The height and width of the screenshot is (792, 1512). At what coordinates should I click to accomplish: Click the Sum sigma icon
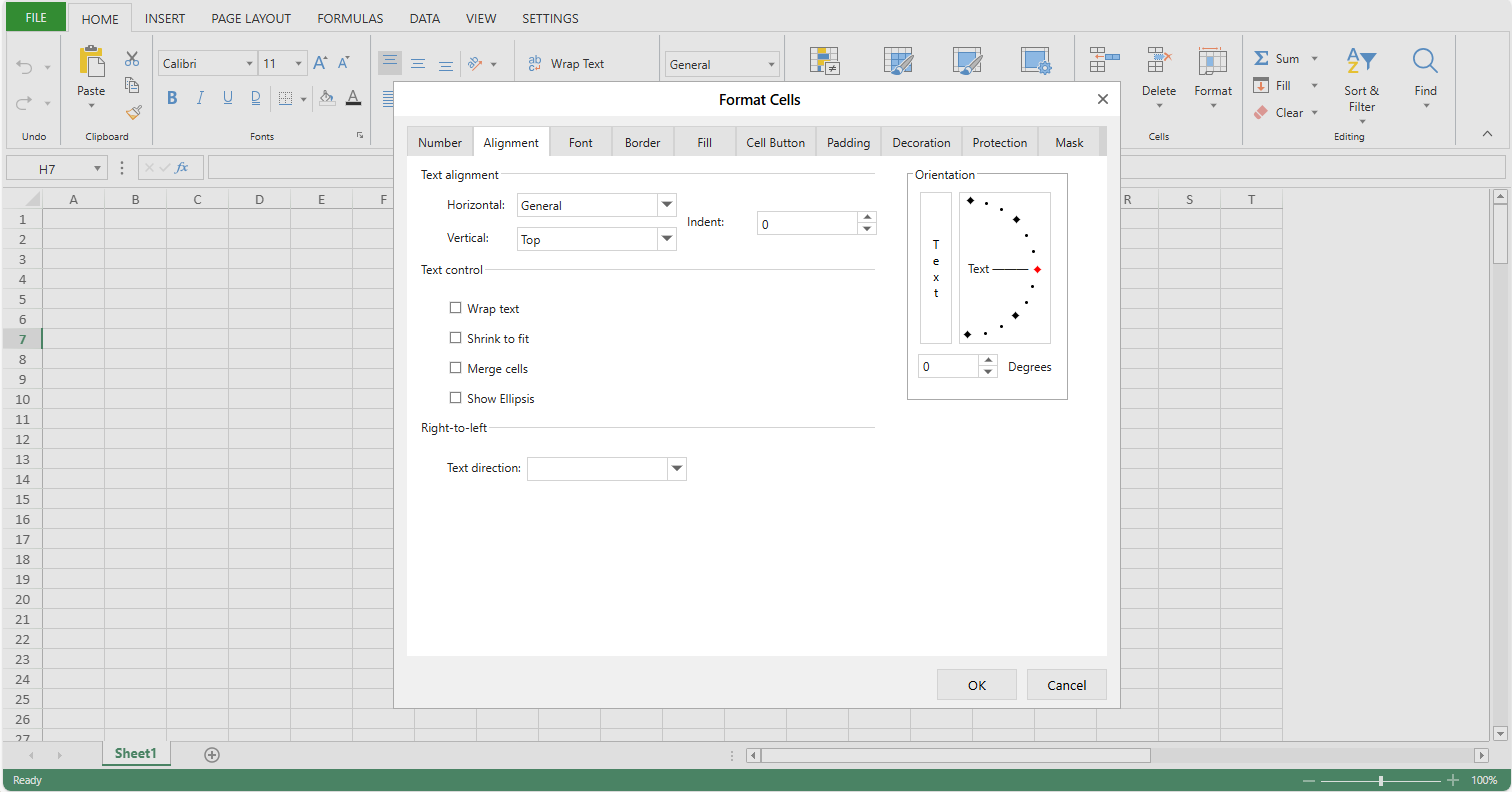click(x=1261, y=59)
